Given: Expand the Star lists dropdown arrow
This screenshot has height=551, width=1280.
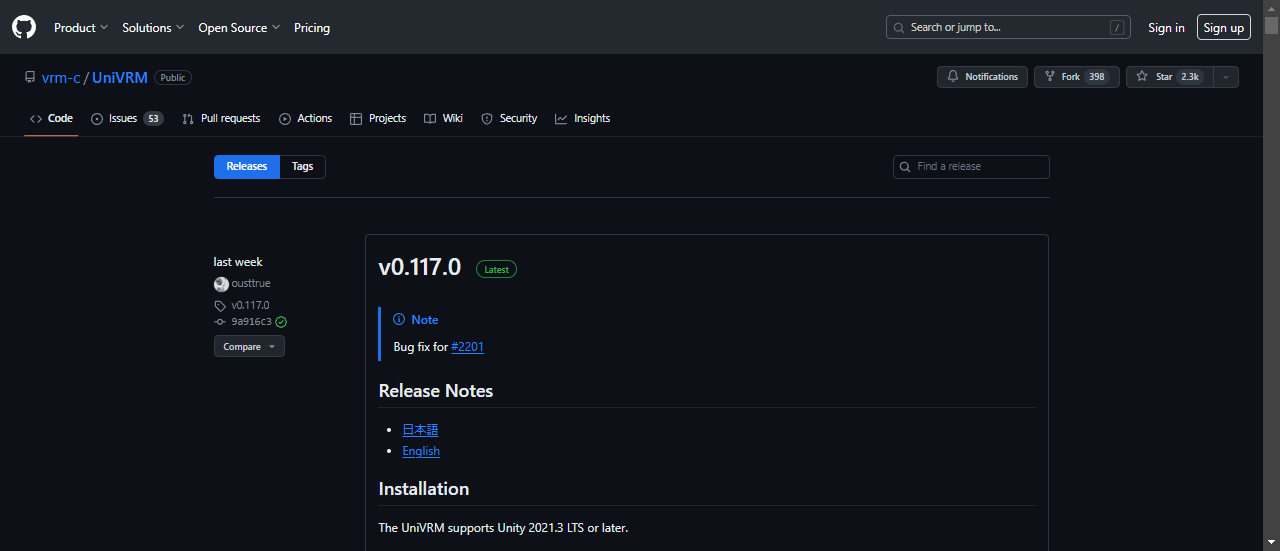Looking at the screenshot, I should click(1226, 77).
